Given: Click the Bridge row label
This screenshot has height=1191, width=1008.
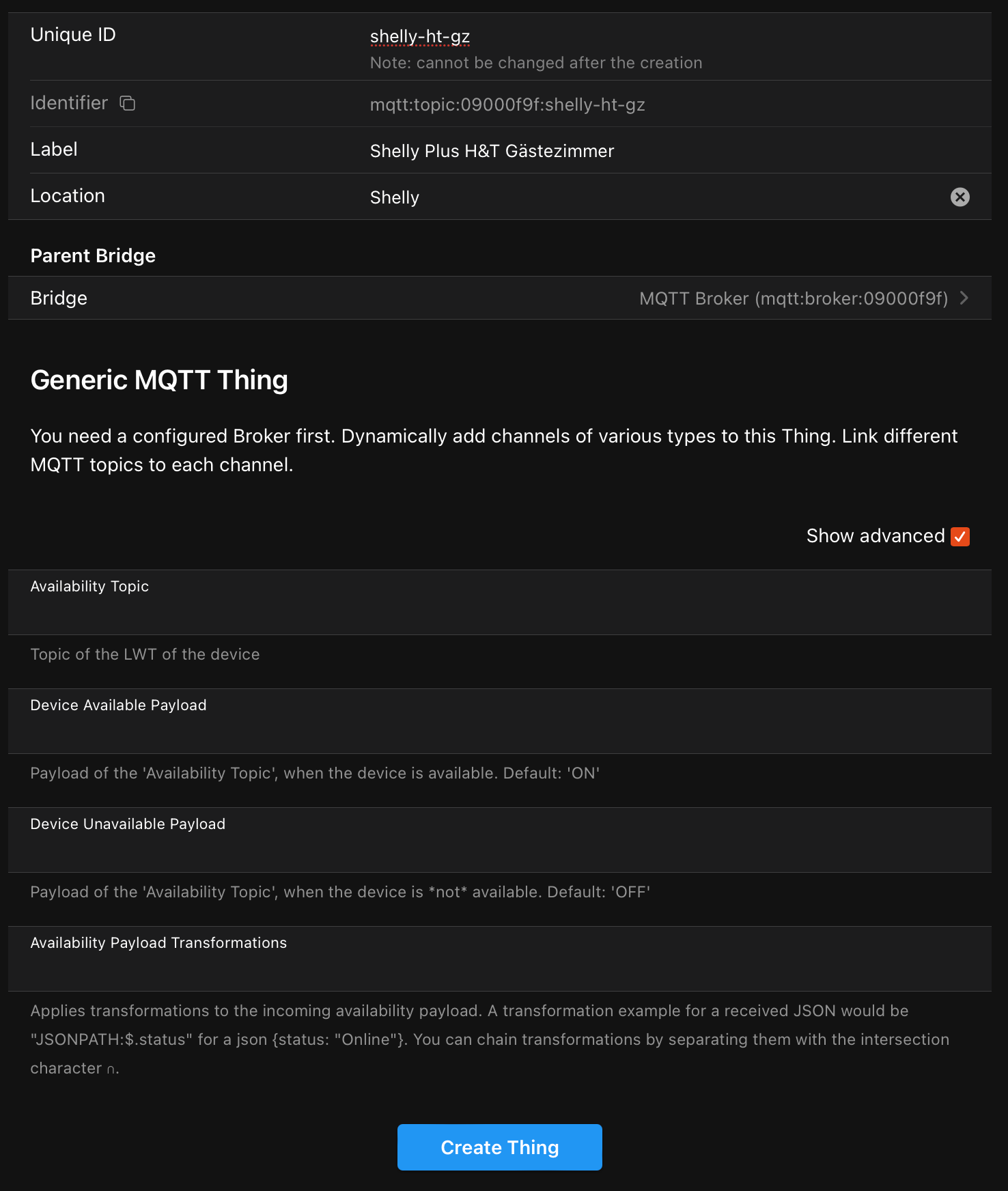Looking at the screenshot, I should pyautogui.click(x=59, y=298).
